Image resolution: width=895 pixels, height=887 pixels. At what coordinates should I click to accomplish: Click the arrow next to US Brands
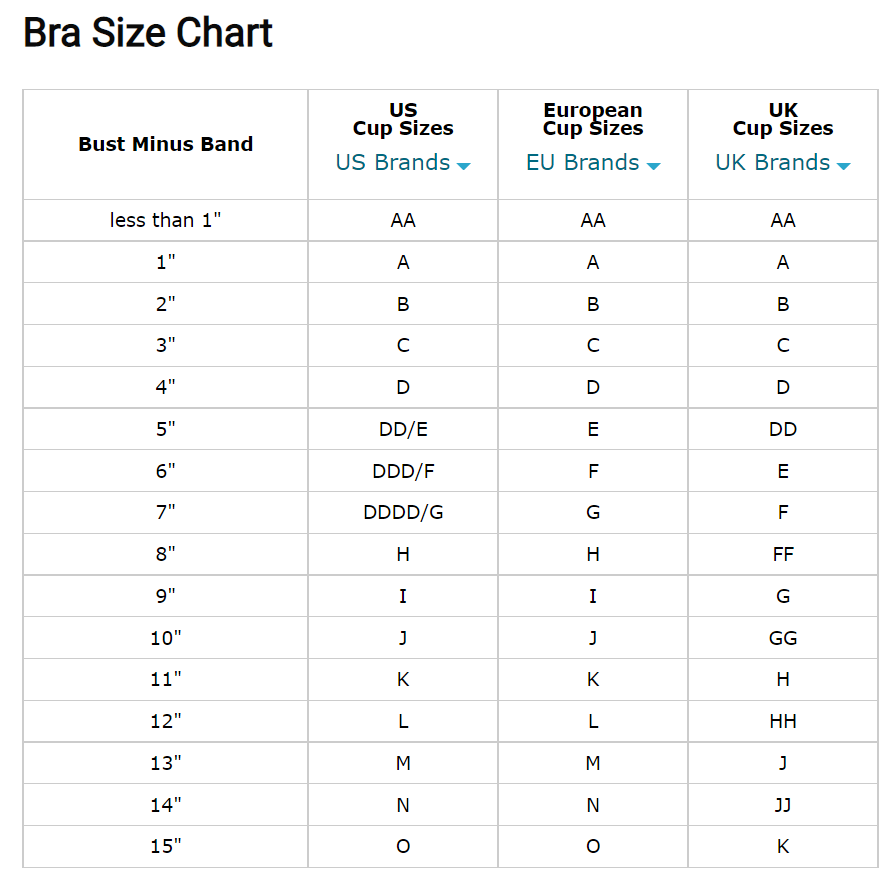click(464, 166)
